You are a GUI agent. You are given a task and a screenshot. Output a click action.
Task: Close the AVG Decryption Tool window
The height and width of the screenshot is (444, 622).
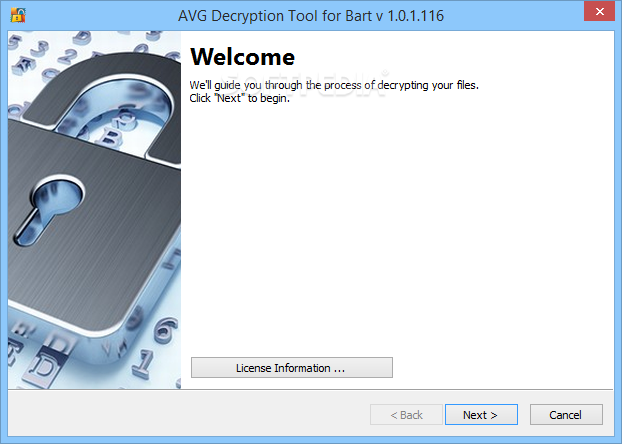pyautogui.click(x=599, y=12)
